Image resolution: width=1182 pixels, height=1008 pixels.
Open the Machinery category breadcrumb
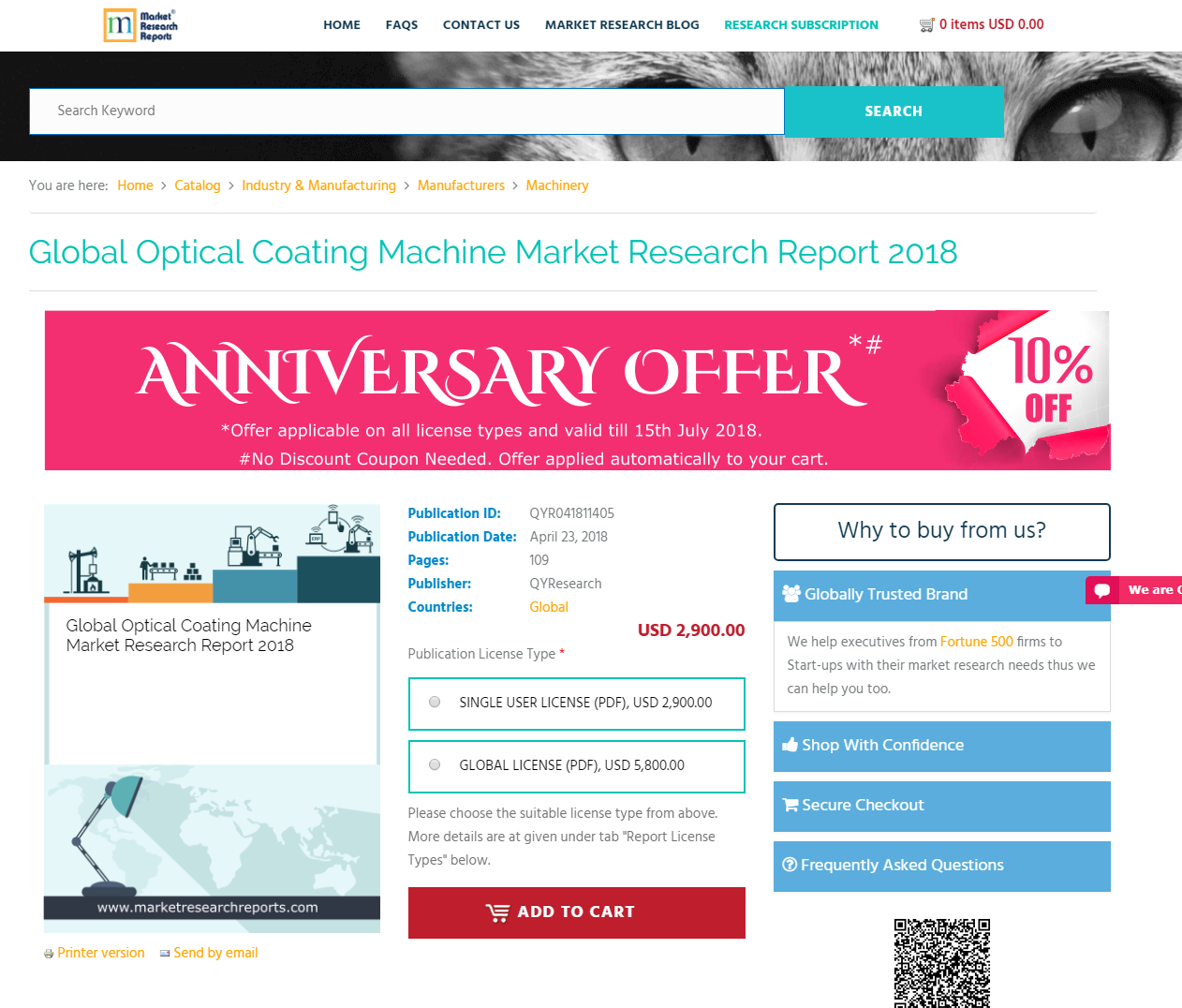pyautogui.click(x=557, y=185)
